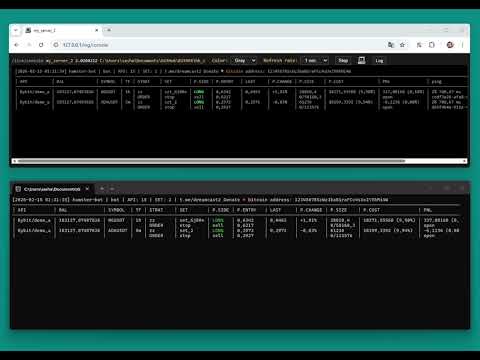480x360 pixels.
Task: Click the BAL header in terminal window
Action: click(x=63, y=210)
